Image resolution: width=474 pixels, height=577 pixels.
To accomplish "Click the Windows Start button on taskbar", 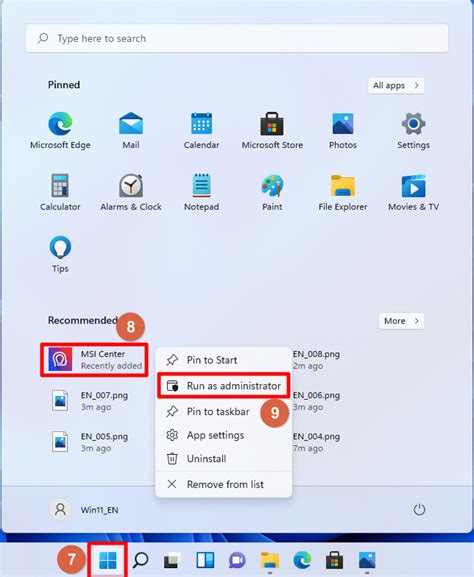I will [x=107, y=560].
